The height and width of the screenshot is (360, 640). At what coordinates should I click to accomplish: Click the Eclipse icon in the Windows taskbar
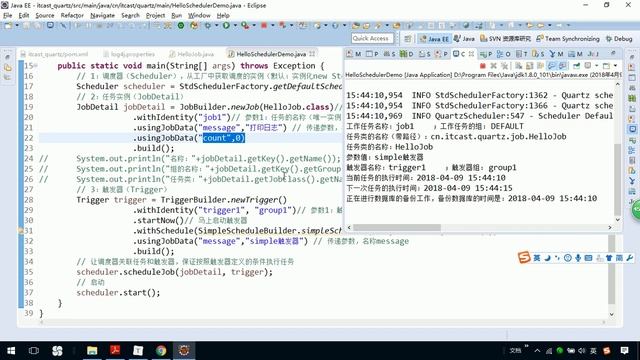coord(184,350)
